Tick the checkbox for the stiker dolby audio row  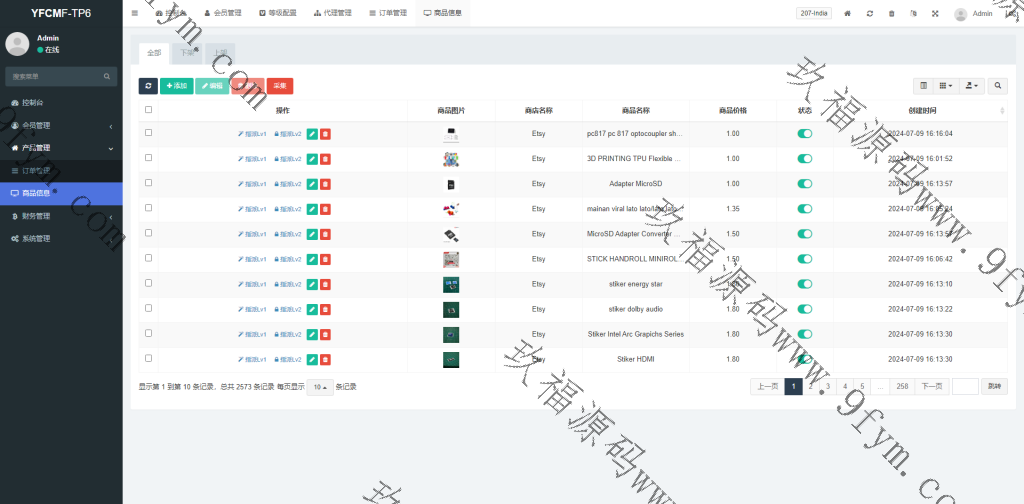(149, 308)
